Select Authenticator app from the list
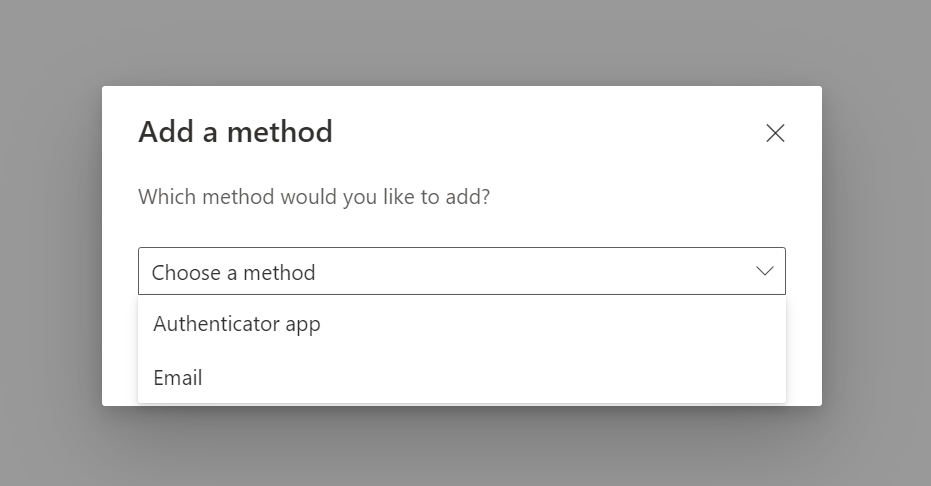The image size is (931, 486). 462,324
